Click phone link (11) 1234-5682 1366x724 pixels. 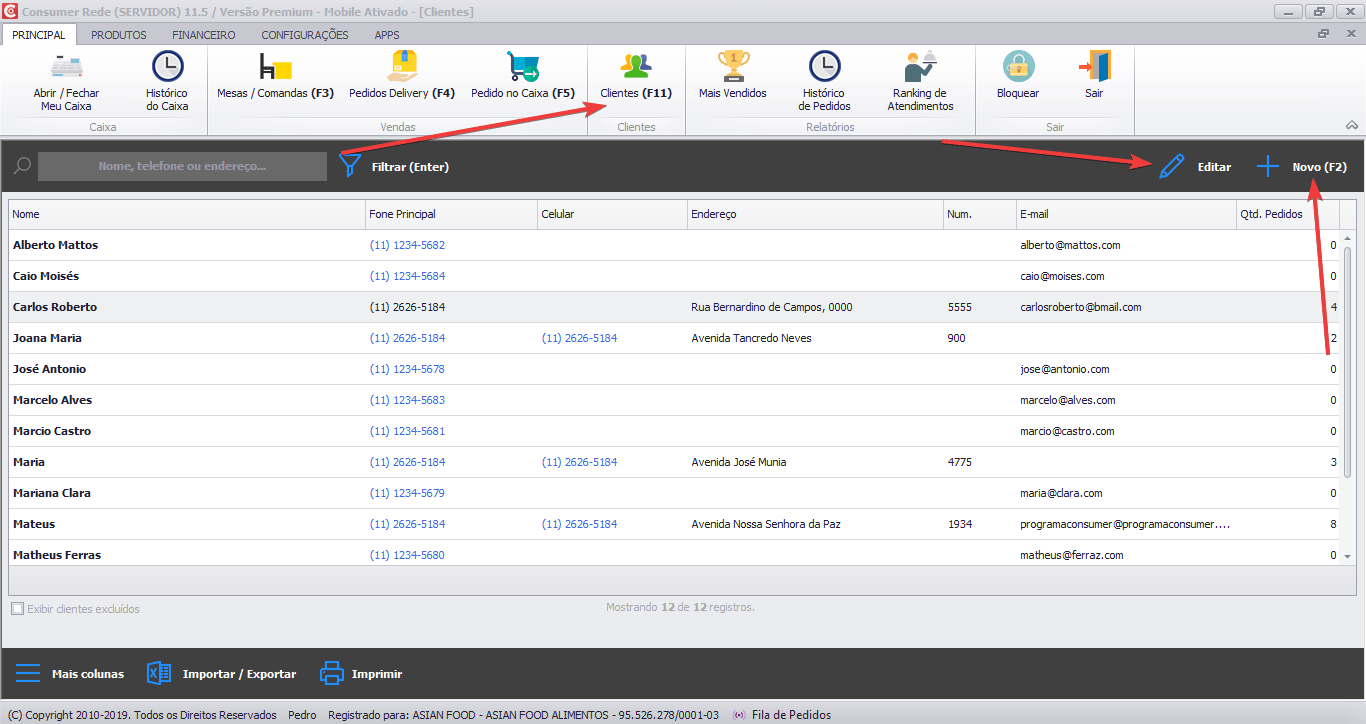click(407, 245)
